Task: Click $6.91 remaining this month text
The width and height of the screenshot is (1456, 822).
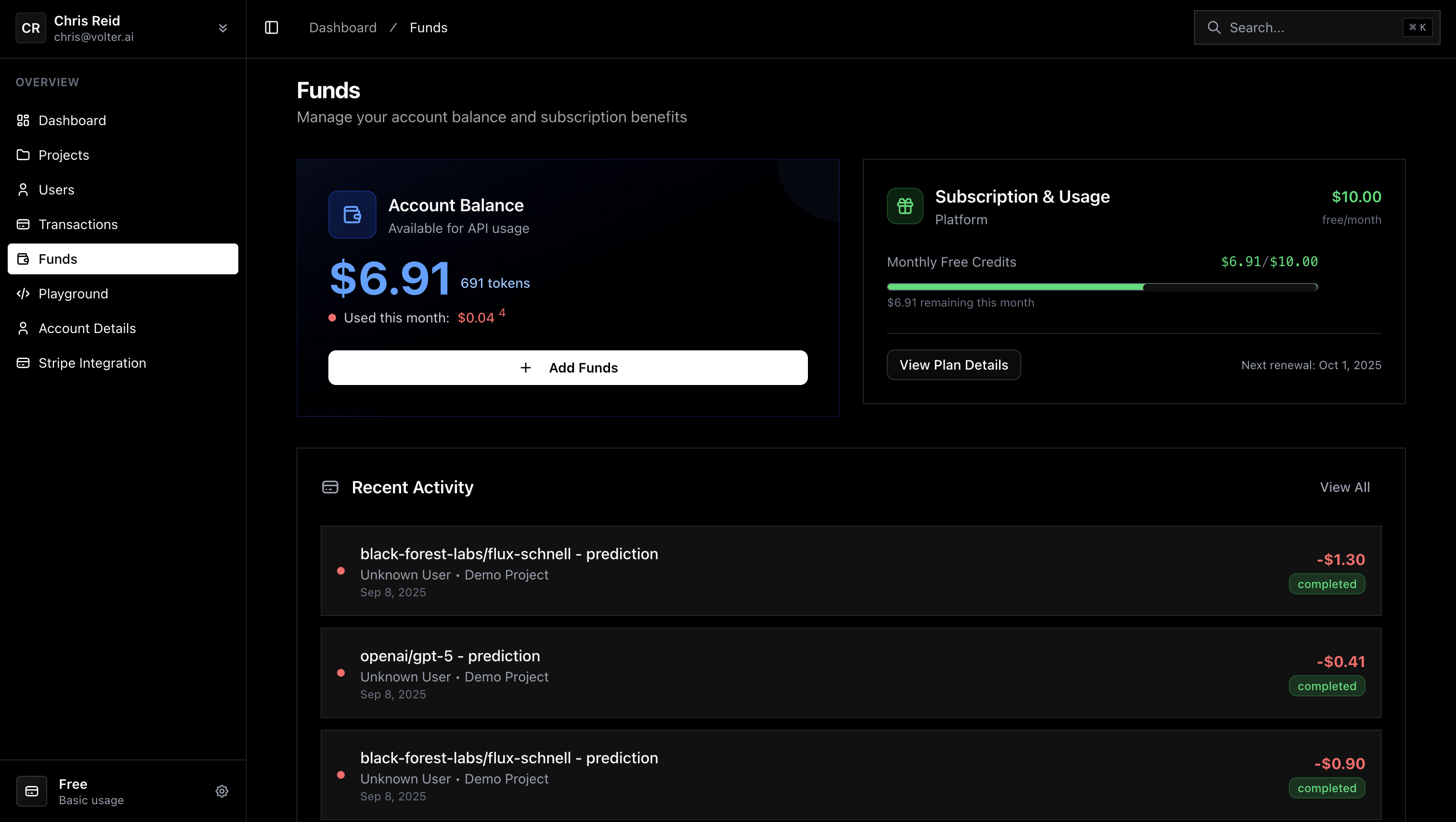Action: (x=961, y=303)
